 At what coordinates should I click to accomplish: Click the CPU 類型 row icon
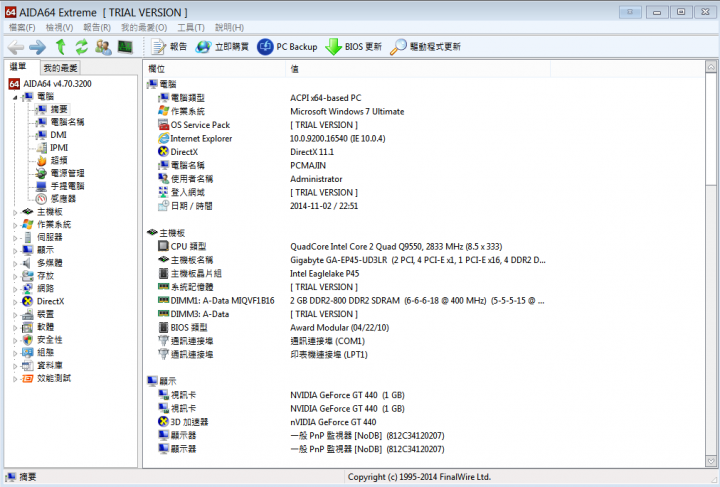click(x=163, y=246)
